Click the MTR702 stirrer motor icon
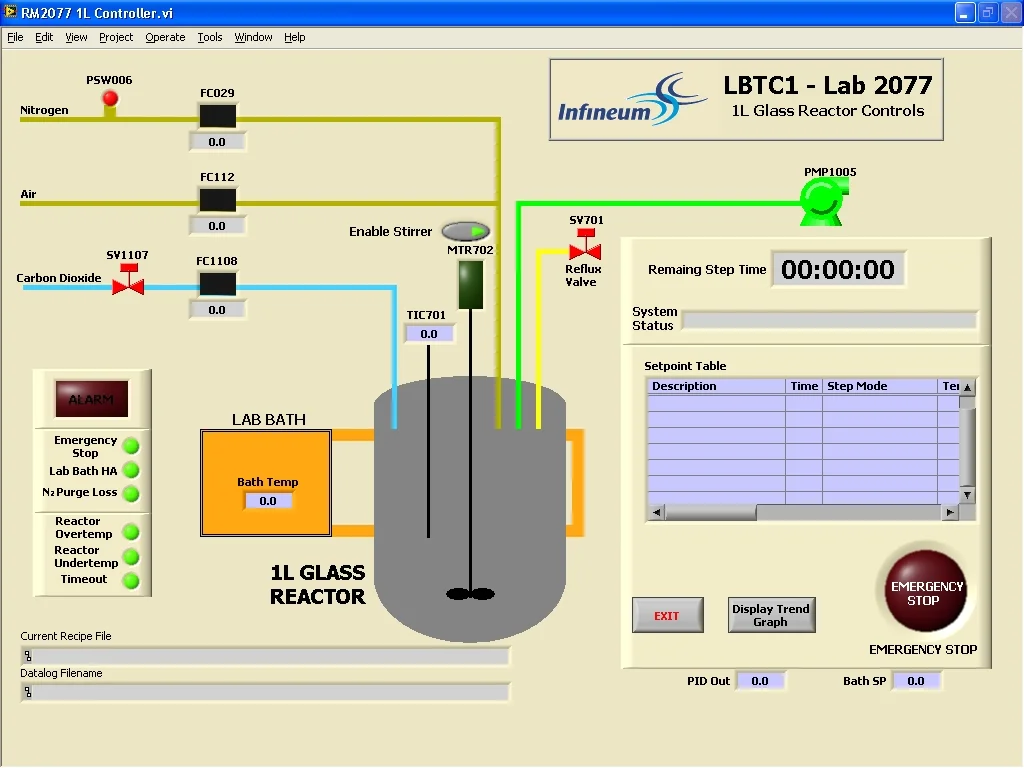1024x768 pixels. pyautogui.click(x=470, y=284)
